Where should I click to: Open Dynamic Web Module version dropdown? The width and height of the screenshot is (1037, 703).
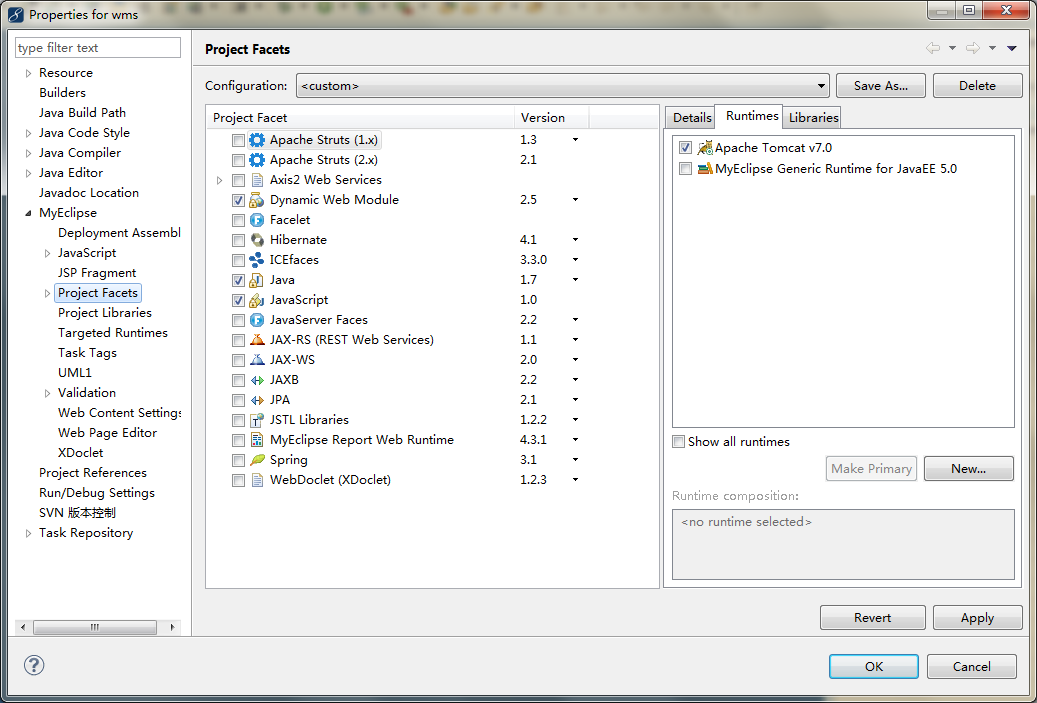(575, 200)
